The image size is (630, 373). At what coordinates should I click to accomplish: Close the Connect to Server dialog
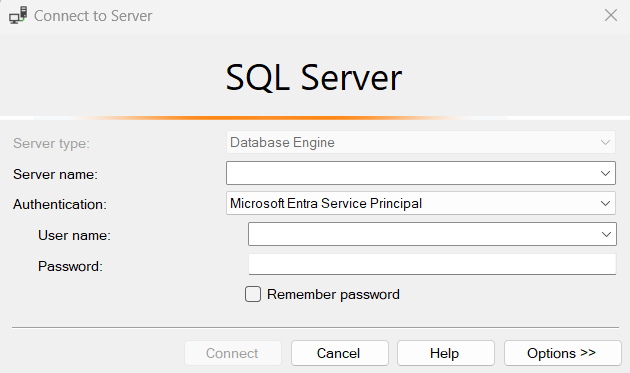[611, 15]
